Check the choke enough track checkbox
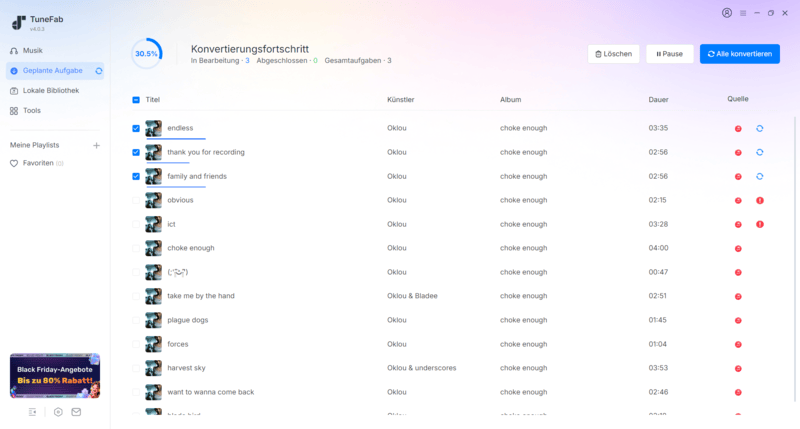Viewport: 800px width, 429px height. [x=136, y=248]
